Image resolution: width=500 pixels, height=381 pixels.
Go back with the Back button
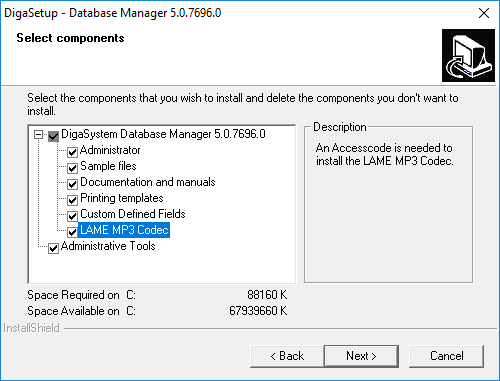coord(287,356)
